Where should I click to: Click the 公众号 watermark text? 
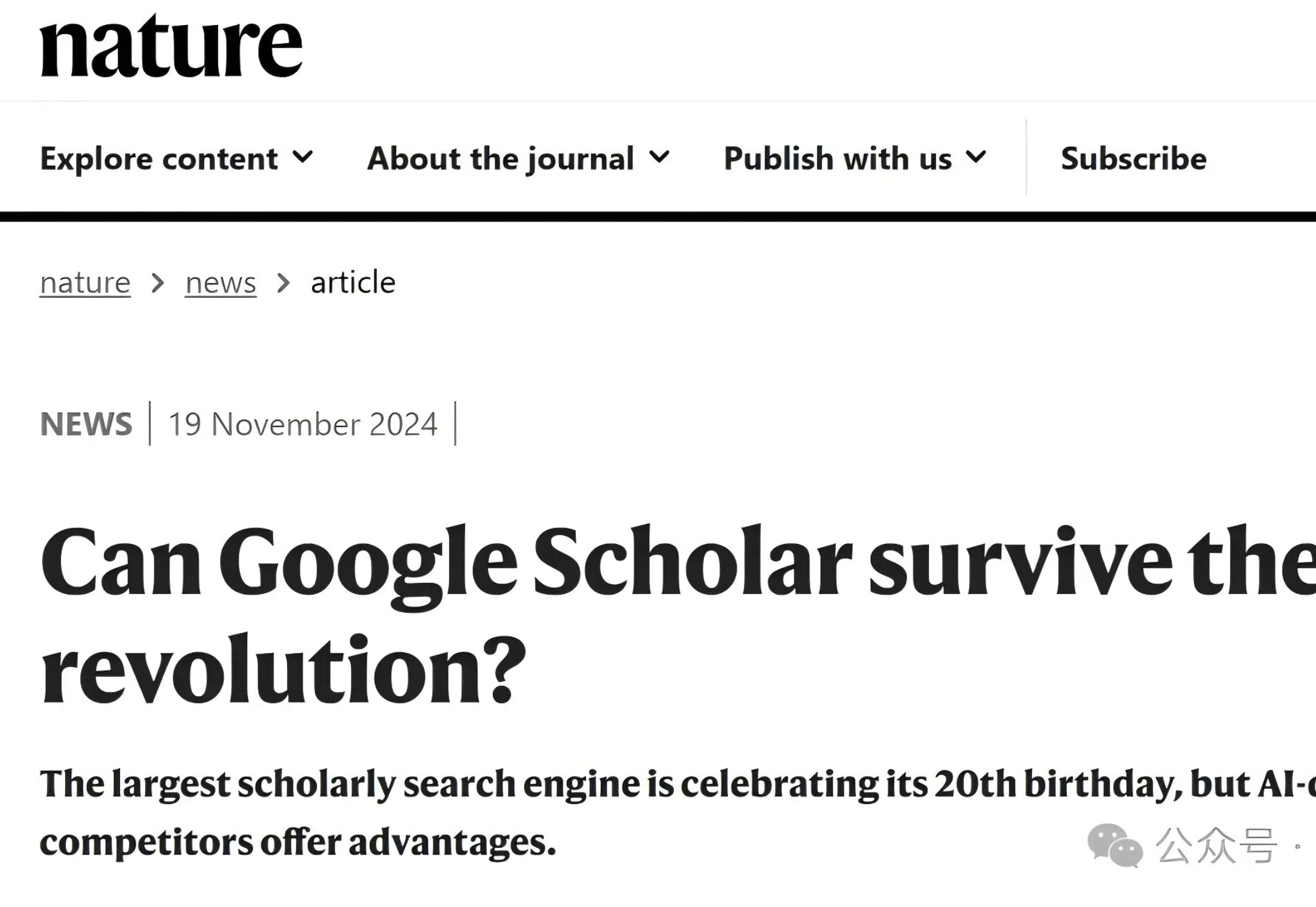[1215, 845]
